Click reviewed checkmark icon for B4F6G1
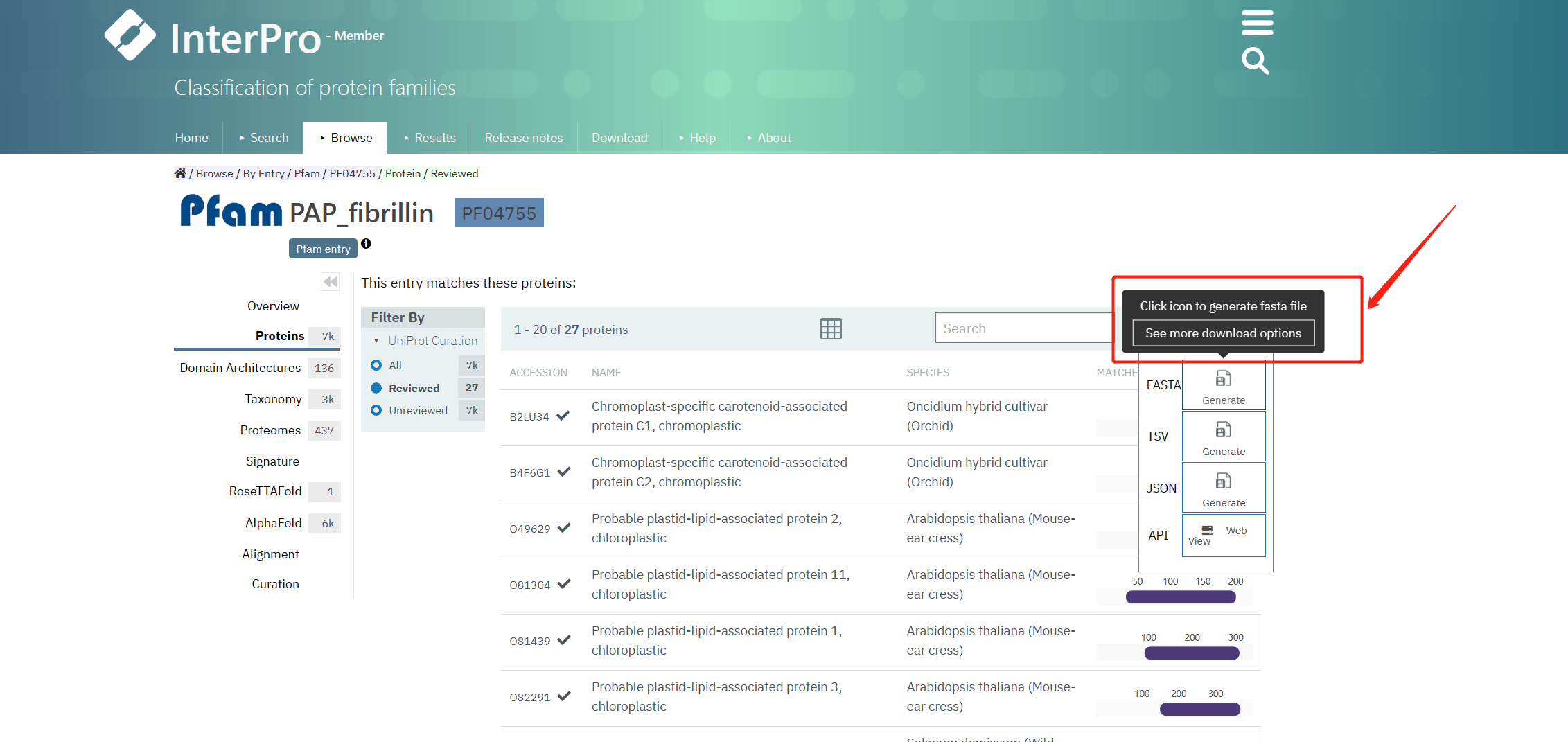The width and height of the screenshot is (1568, 742). click(x=564, y=472)
